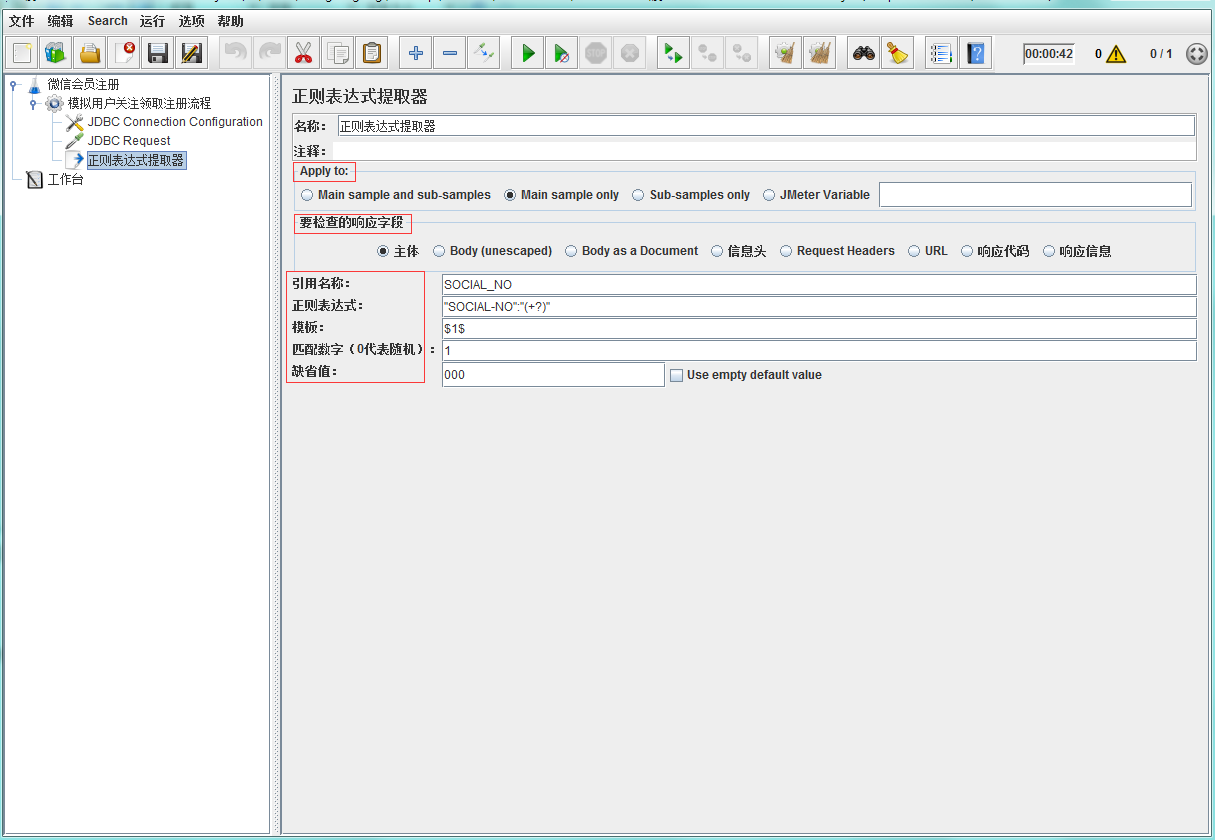Open the 帮助 menu

tap(230, 21)
